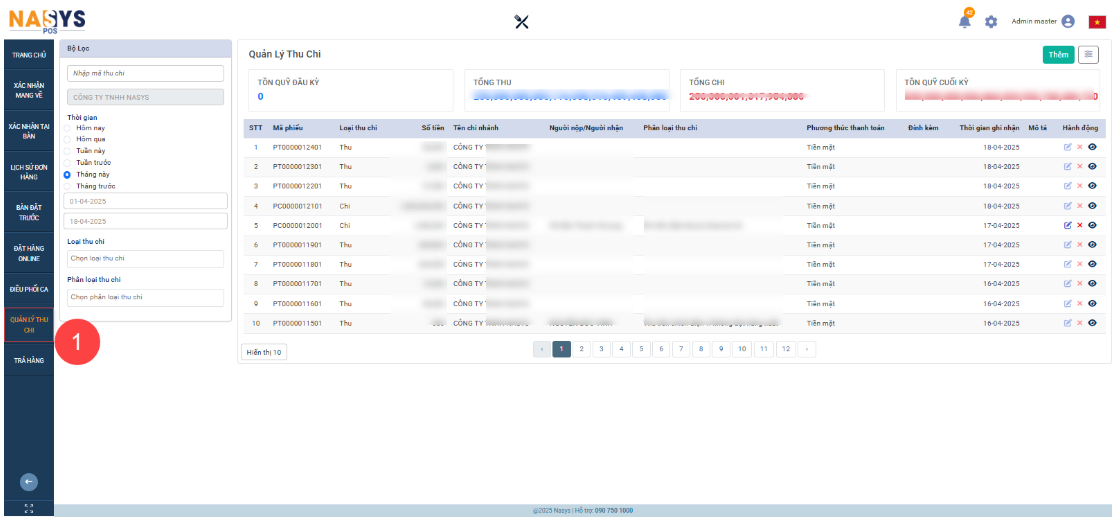Open the settings gear icon
The height and width of the screenshot is (518, 1114).
click(991, 22)
